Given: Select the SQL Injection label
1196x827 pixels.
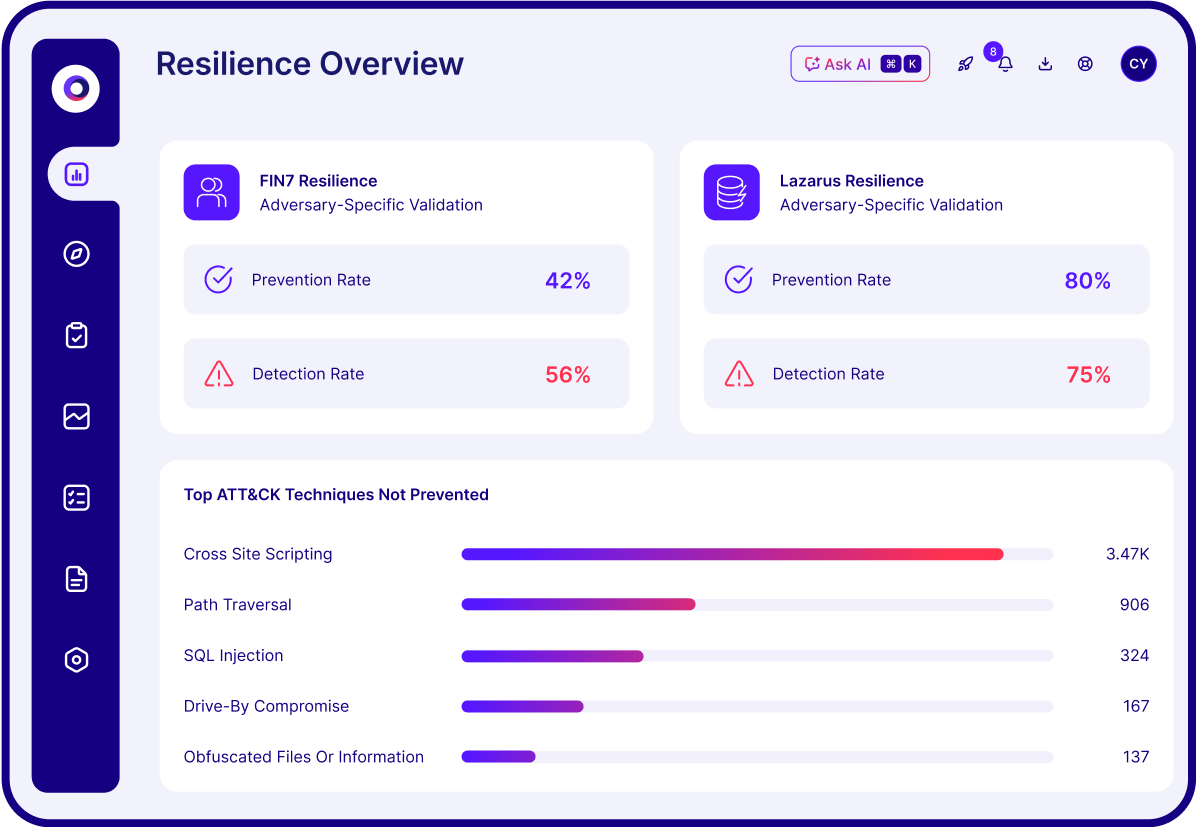Looking at the screenshot, I should tap(233, 656).
